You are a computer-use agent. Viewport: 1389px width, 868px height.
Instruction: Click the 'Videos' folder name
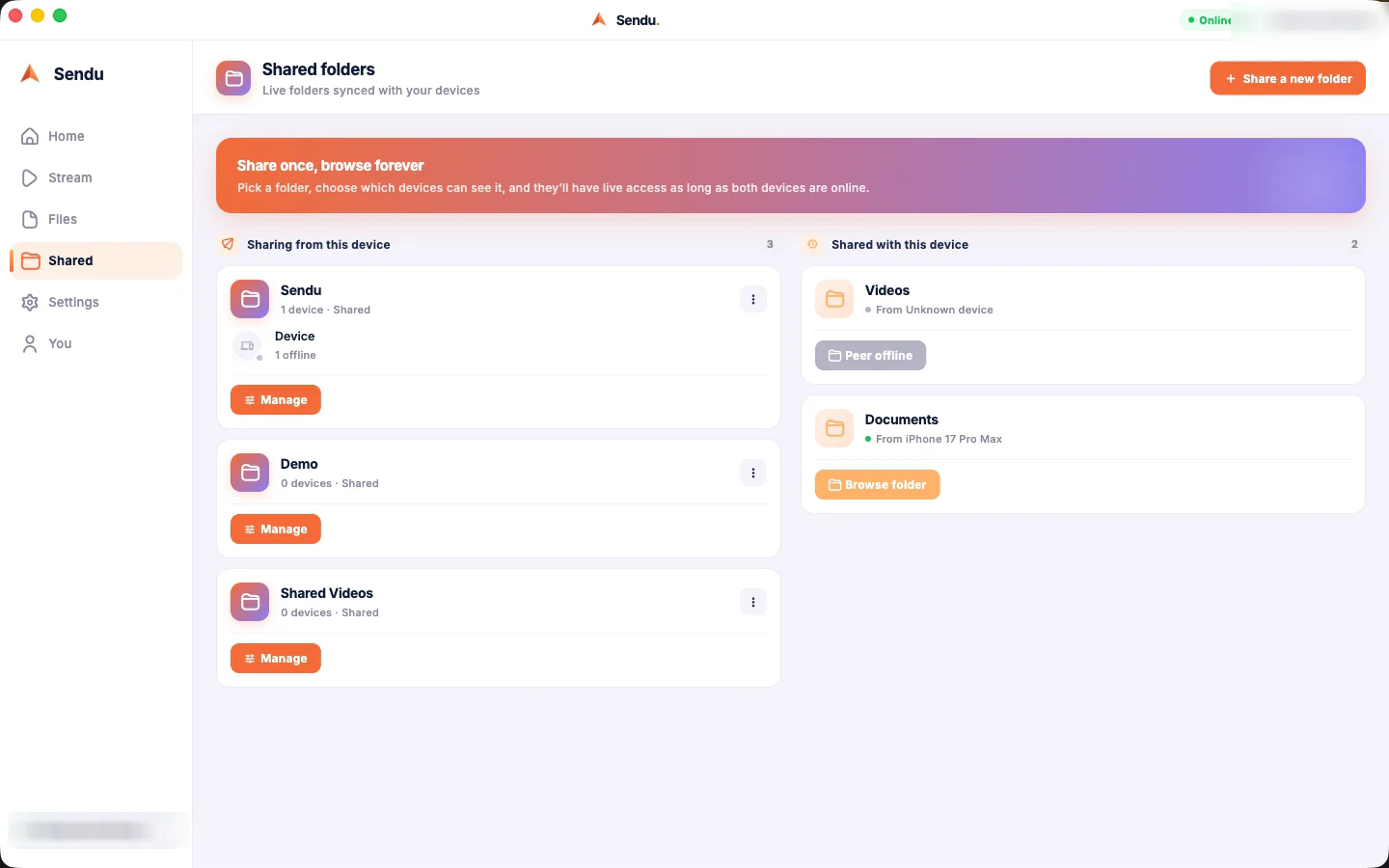(887, 290)
